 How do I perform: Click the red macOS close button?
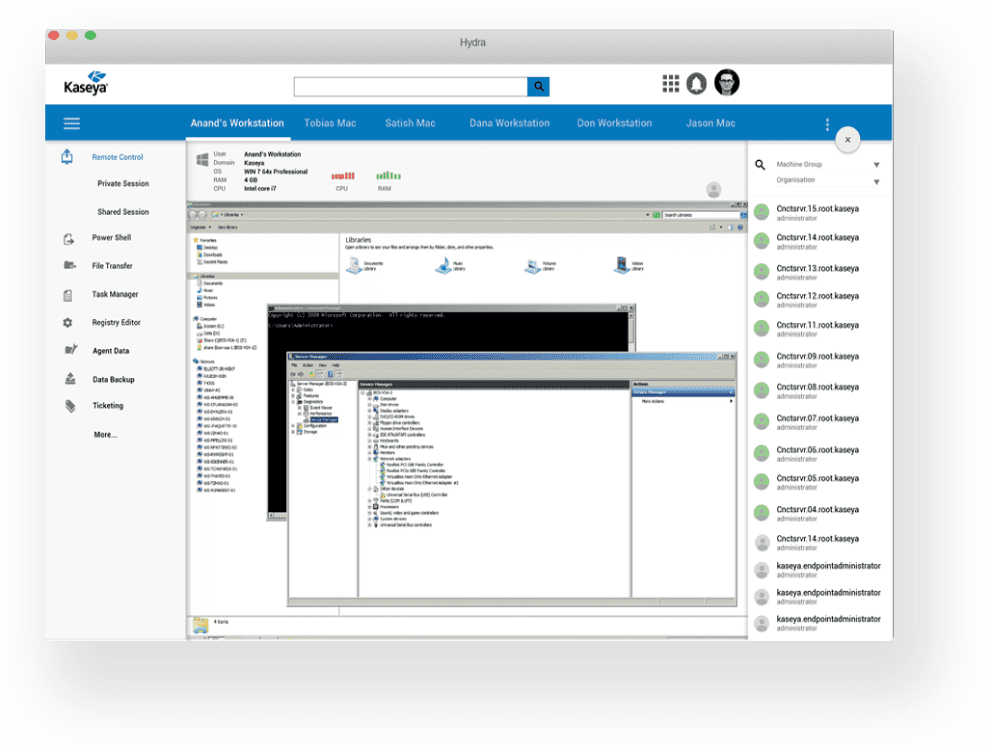[x=54, y=36]
